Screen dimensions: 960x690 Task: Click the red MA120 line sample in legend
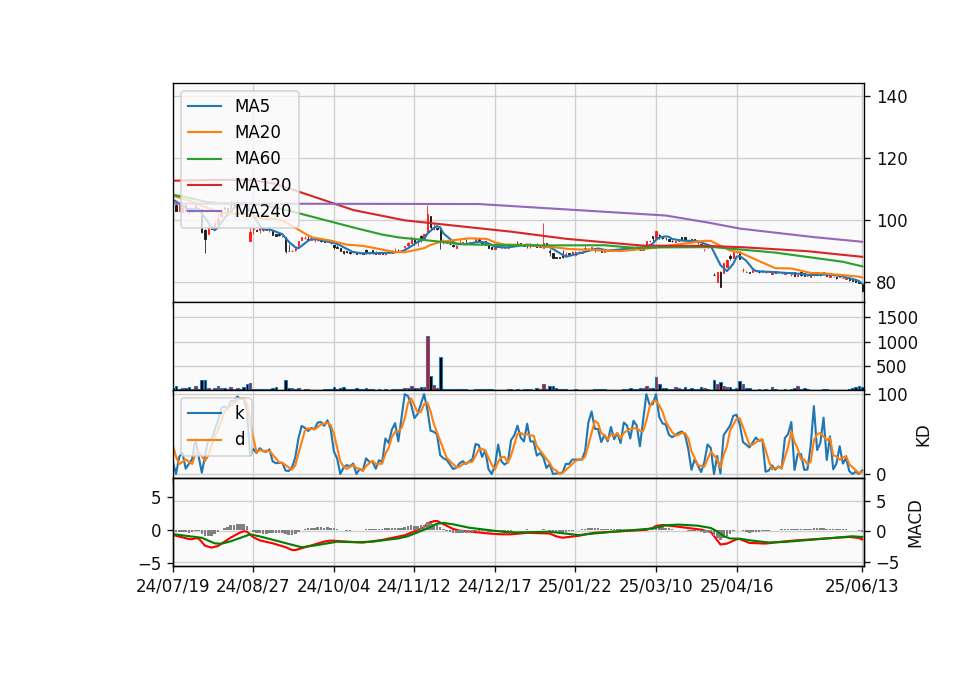[204, 184]
